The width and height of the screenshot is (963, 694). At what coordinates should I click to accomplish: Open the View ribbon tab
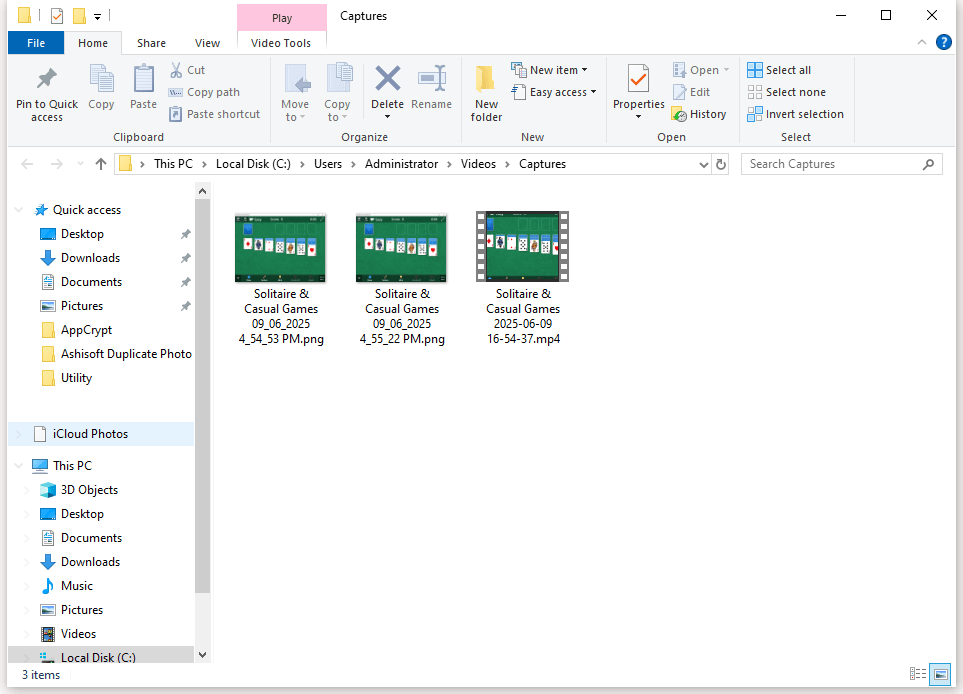coord(207,43)
